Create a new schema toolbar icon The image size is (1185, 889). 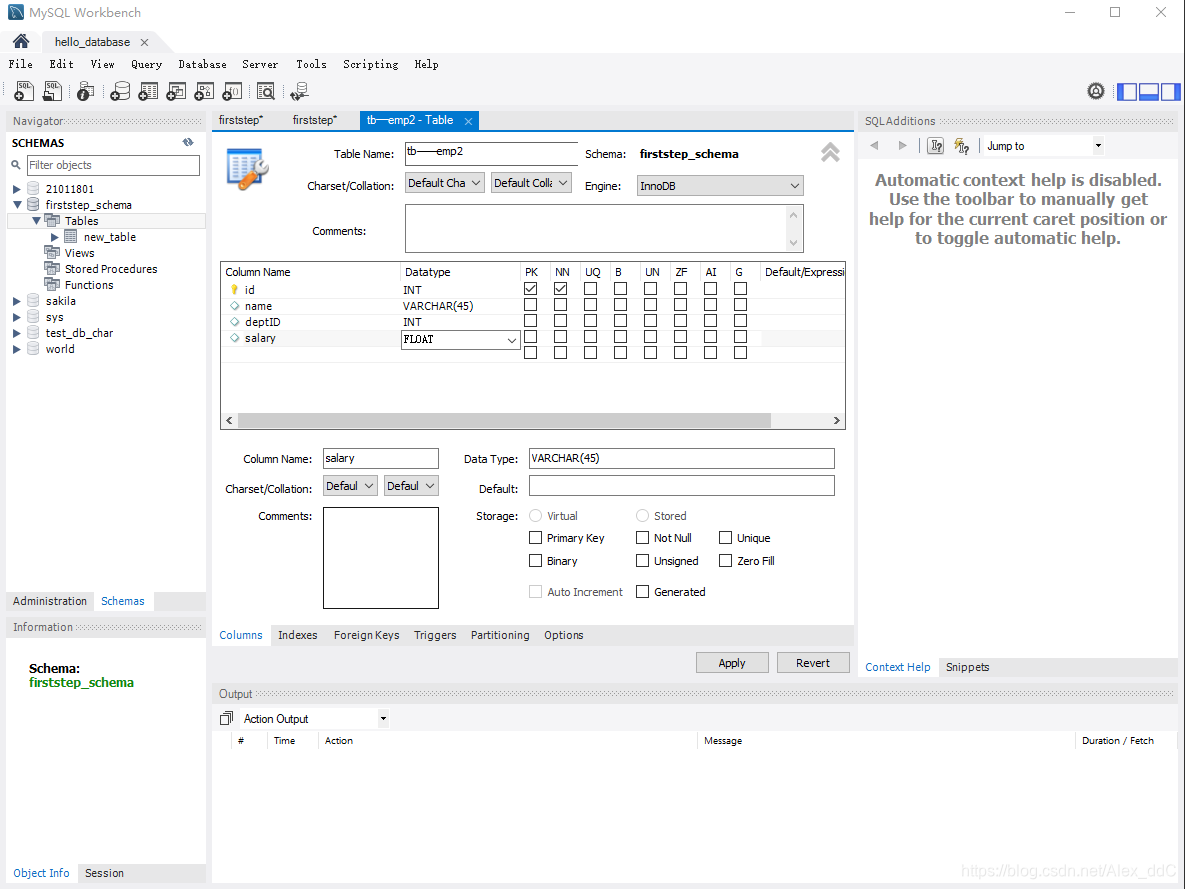[119, 91]
